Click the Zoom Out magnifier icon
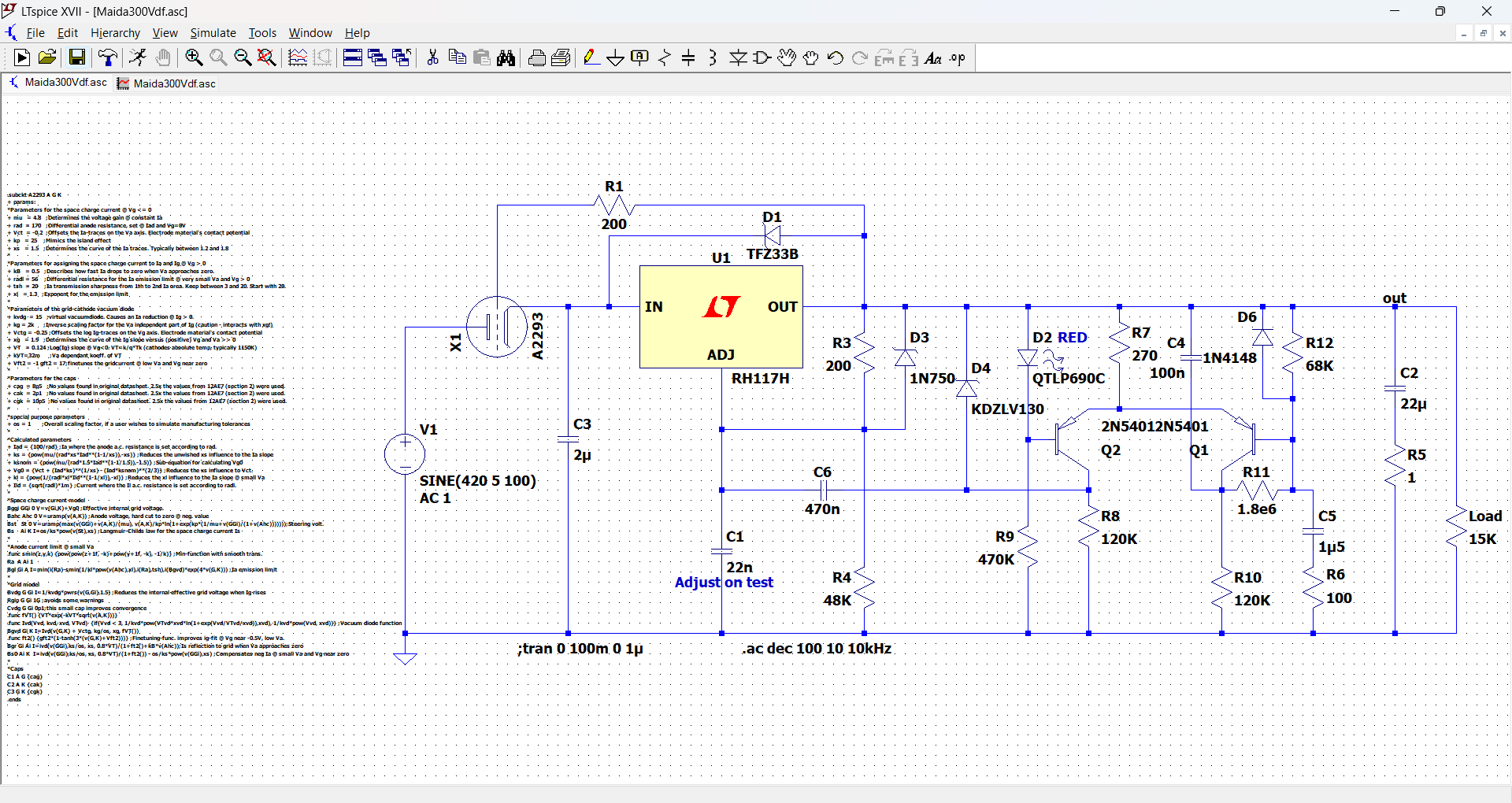 pyautogui.click(x=243, y=57)
